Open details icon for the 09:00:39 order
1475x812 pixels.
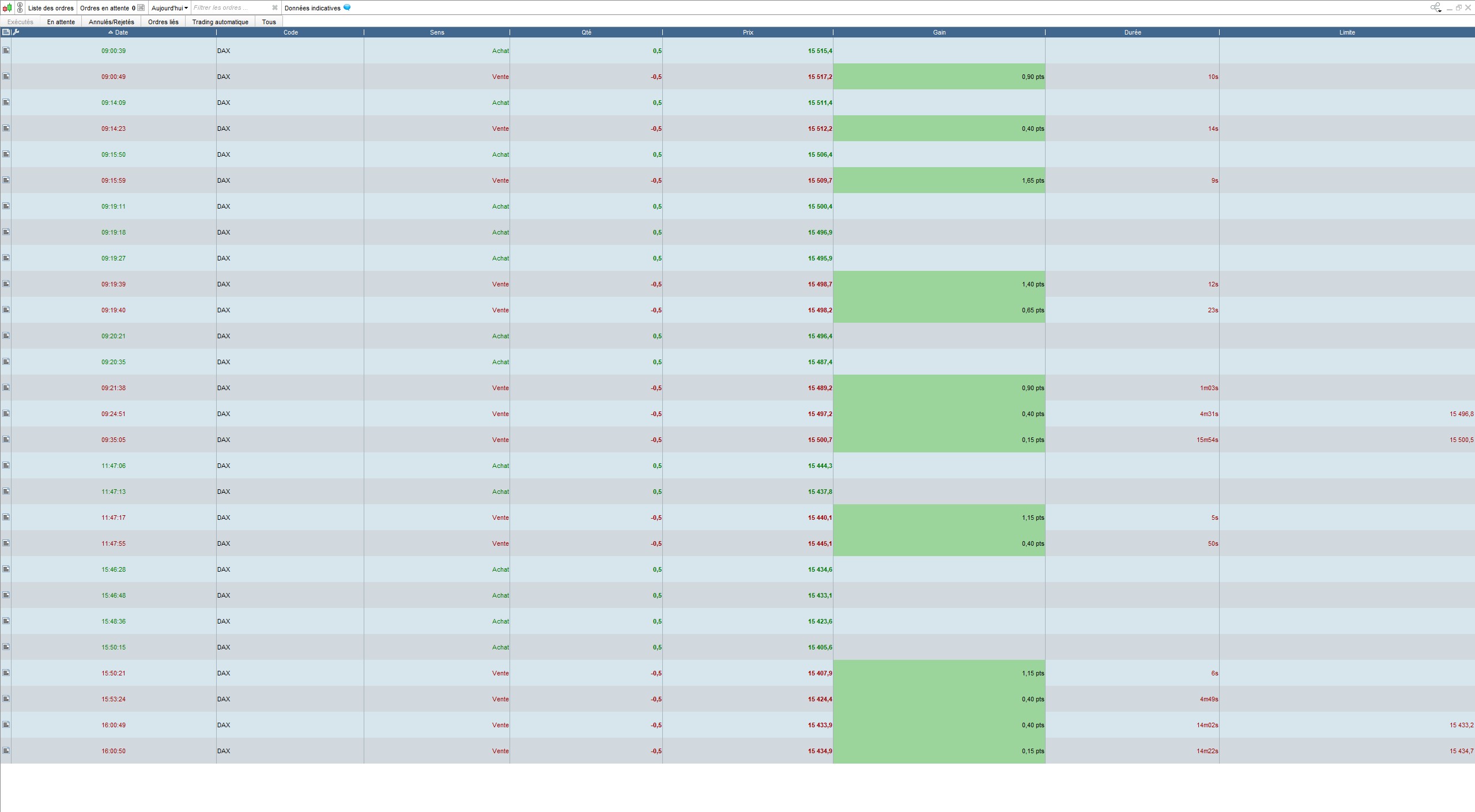[6, 51]
